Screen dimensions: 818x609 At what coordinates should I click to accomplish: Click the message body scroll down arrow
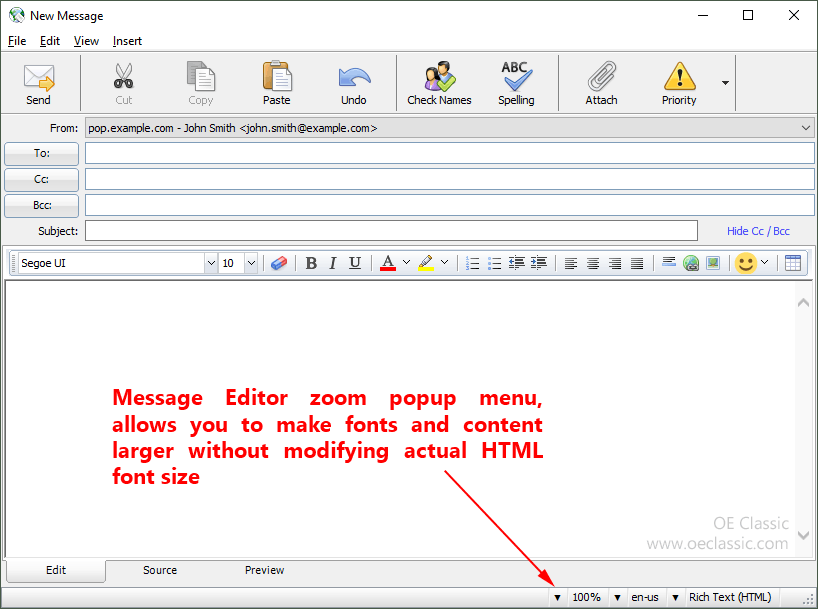[803, 535]
